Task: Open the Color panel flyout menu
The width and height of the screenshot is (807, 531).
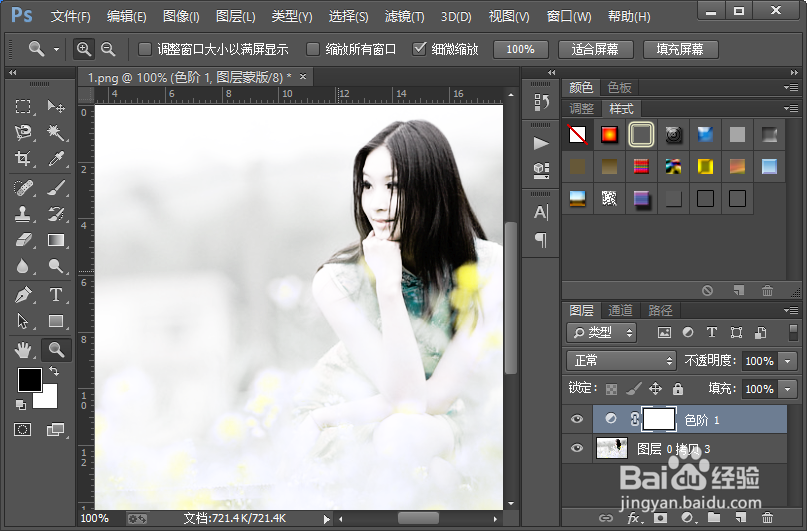Action: click(791, 87)
